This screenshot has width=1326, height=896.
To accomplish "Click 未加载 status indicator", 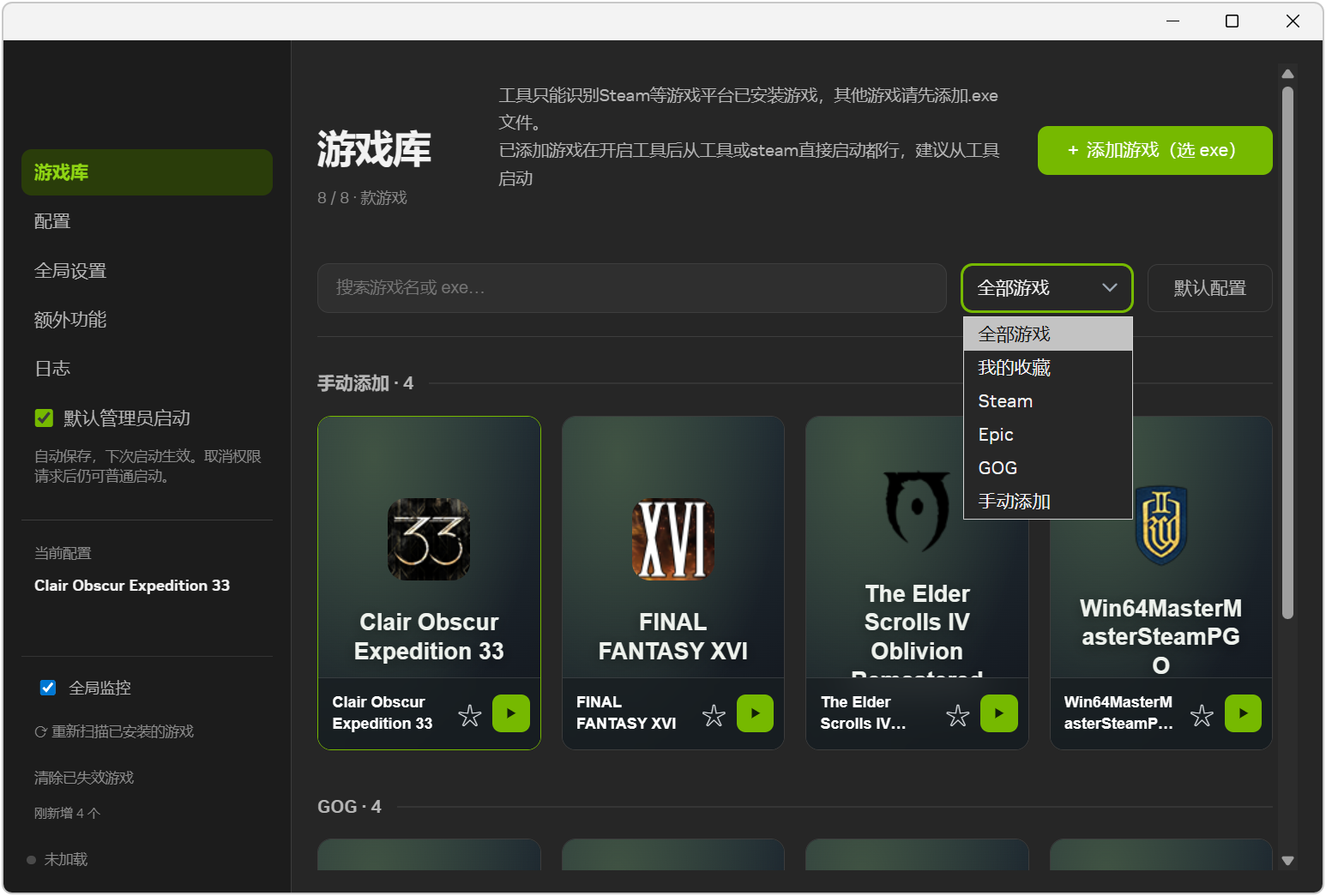I will 57,859.
